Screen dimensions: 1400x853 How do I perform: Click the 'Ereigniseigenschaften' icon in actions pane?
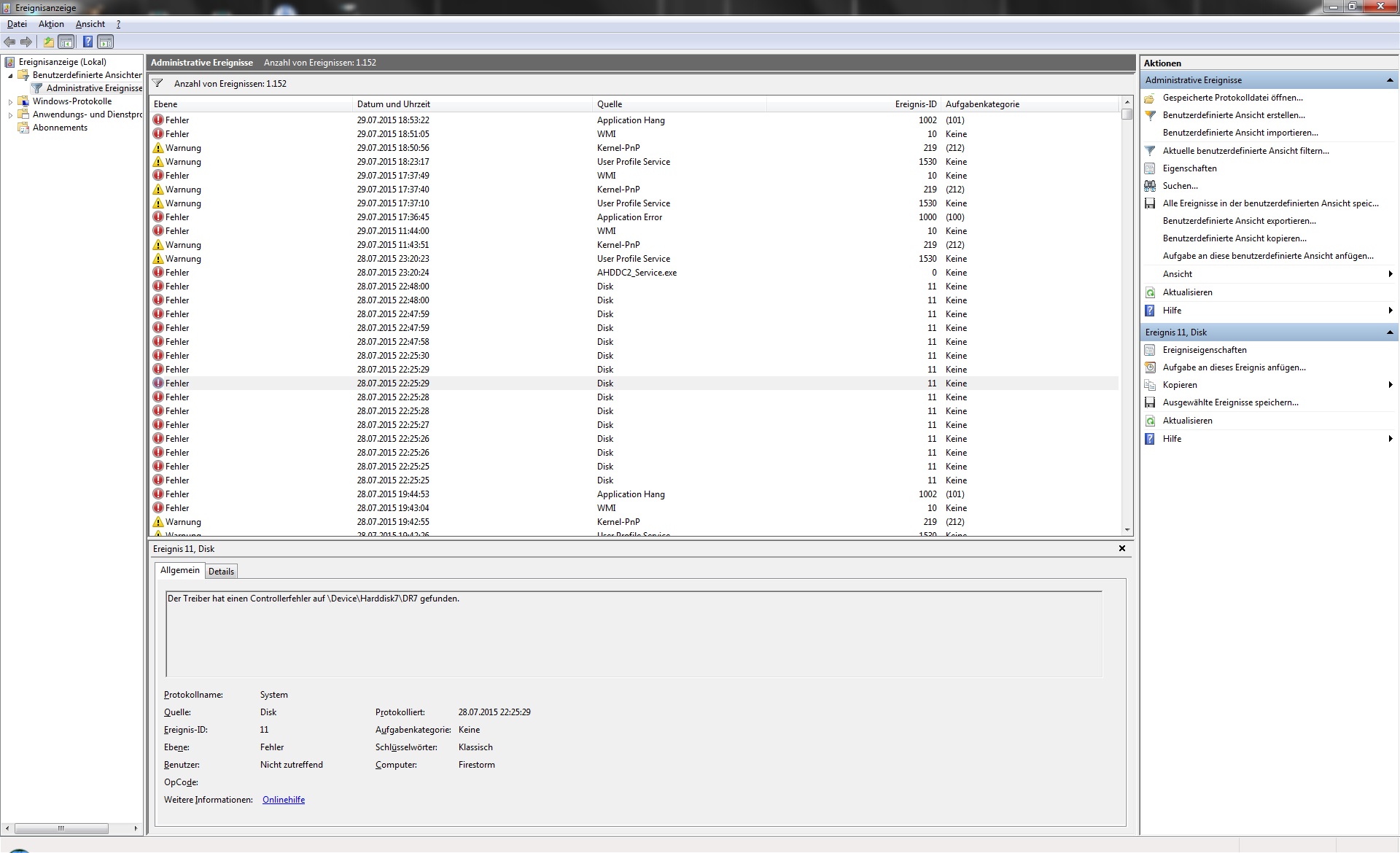[x=1150, y=350]
